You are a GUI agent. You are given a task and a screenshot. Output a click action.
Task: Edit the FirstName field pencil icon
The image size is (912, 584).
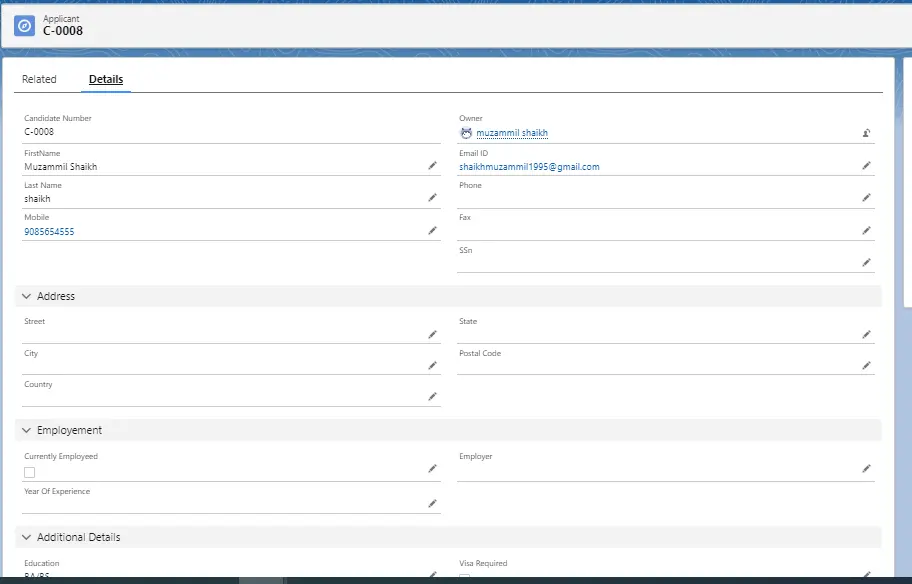[x=433, y=166]
